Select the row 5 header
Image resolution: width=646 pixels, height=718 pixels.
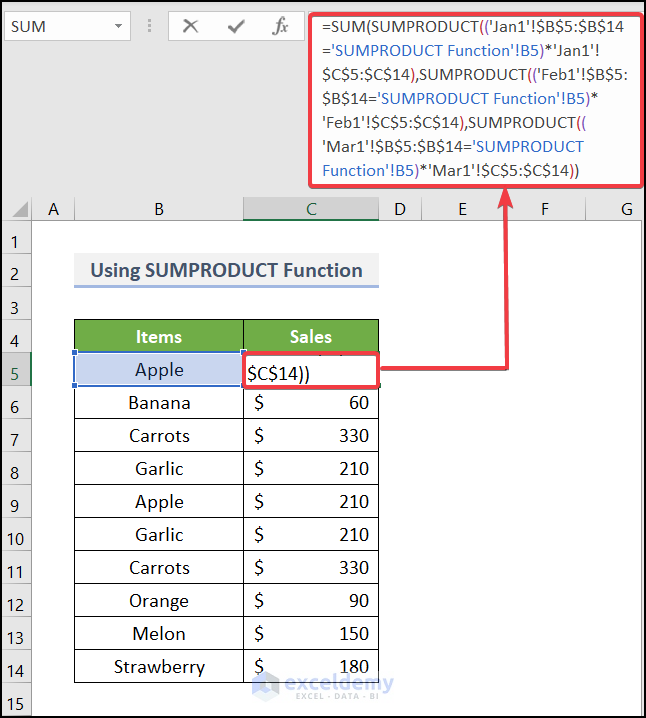coord(16,373)
